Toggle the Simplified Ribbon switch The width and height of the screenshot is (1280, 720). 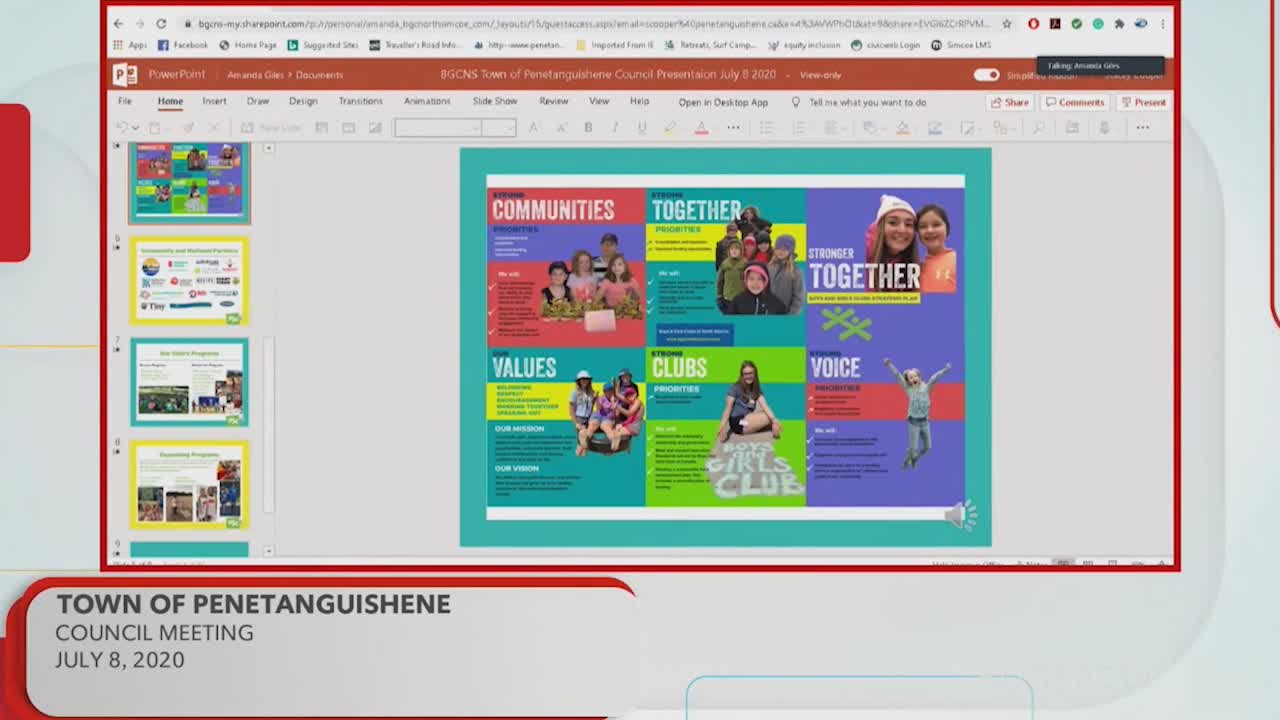986,75
